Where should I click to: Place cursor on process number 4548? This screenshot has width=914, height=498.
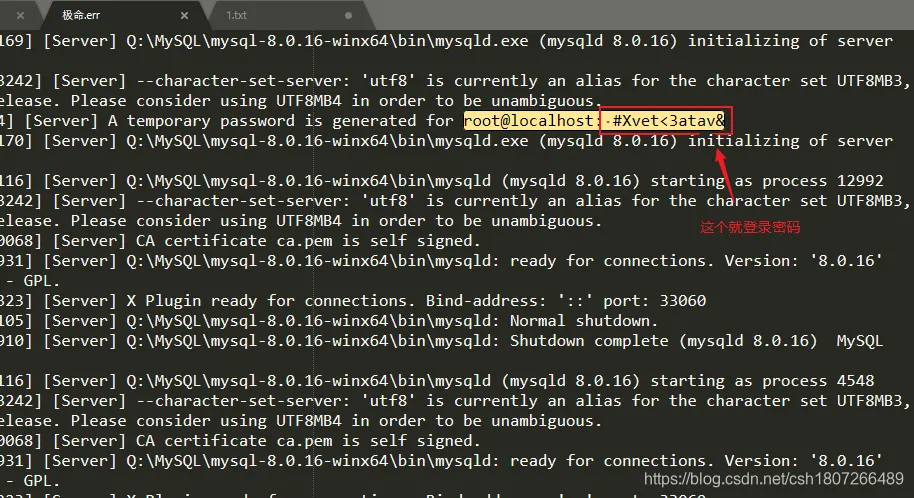pos(855,381)
